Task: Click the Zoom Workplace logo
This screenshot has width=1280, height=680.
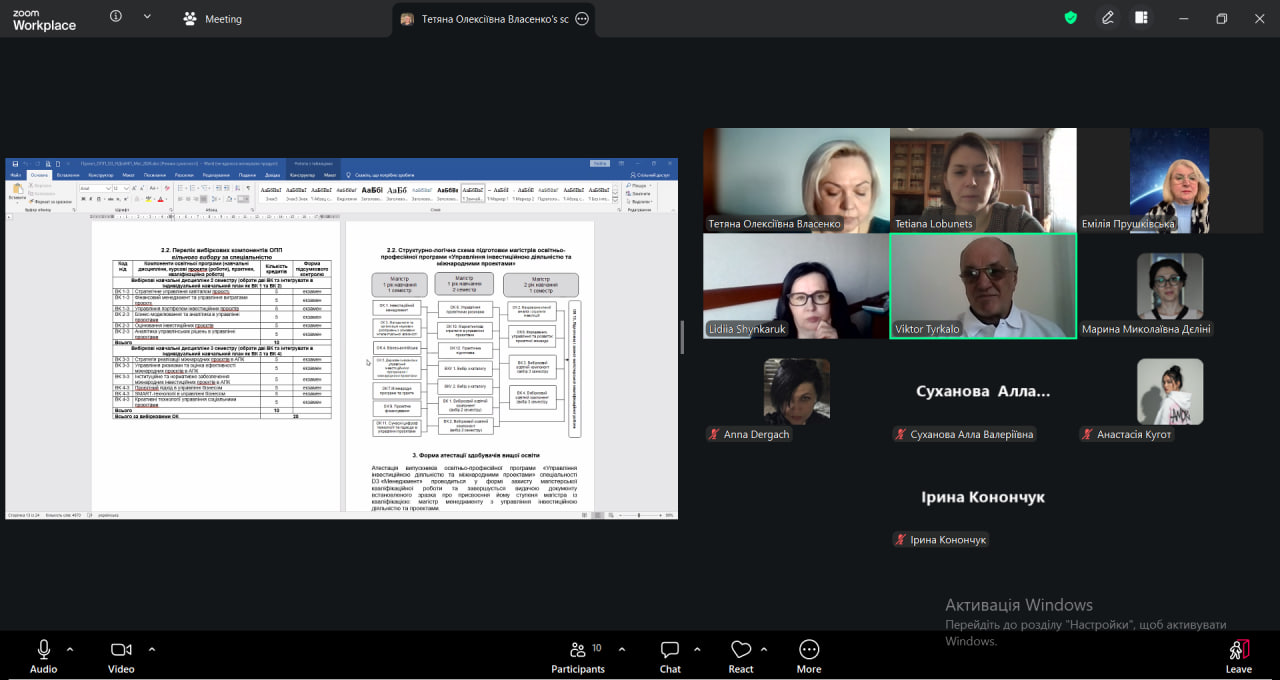Action: [44, 19]
